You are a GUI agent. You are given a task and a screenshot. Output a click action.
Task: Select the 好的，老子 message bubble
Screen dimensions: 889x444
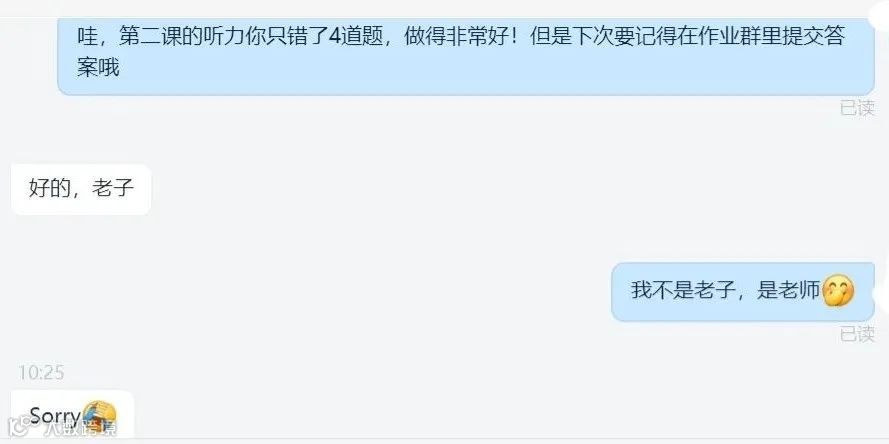(81, 189)
